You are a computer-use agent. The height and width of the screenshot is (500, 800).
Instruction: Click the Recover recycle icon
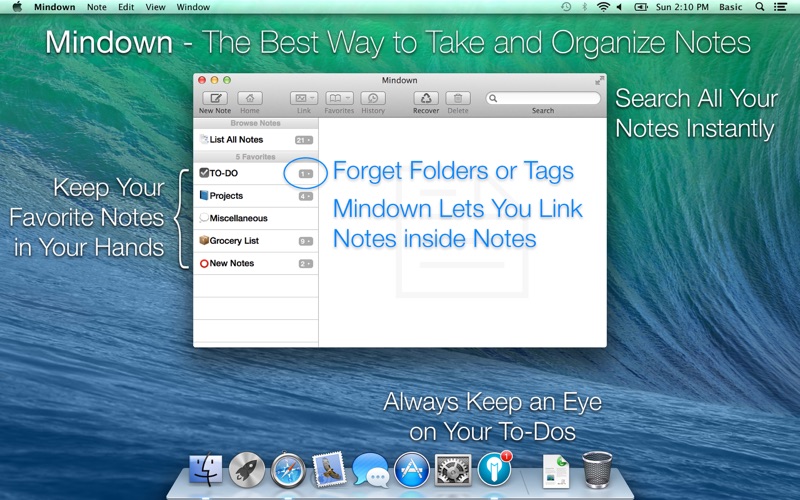[x=426, y=99]
